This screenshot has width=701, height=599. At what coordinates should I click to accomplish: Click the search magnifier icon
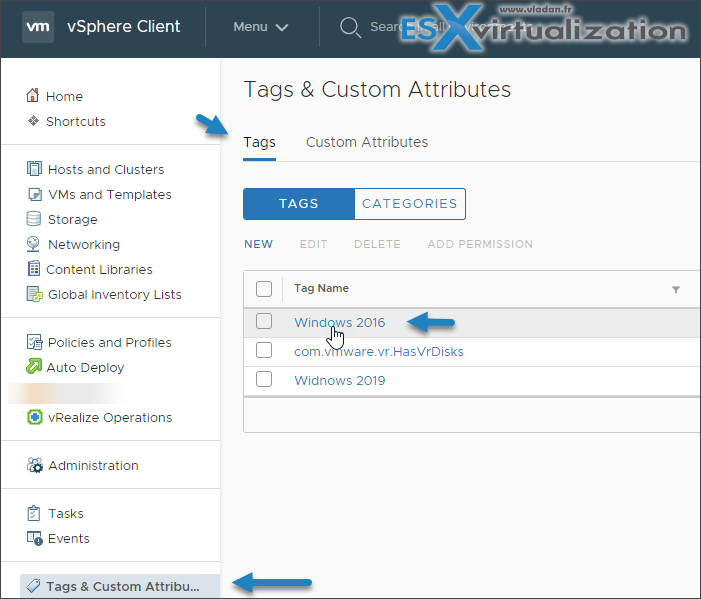click(x=350, y=27)
